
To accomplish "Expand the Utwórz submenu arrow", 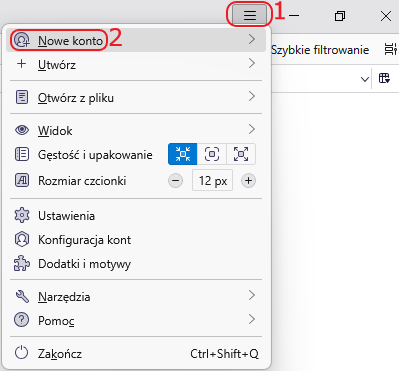I will 252,63.
